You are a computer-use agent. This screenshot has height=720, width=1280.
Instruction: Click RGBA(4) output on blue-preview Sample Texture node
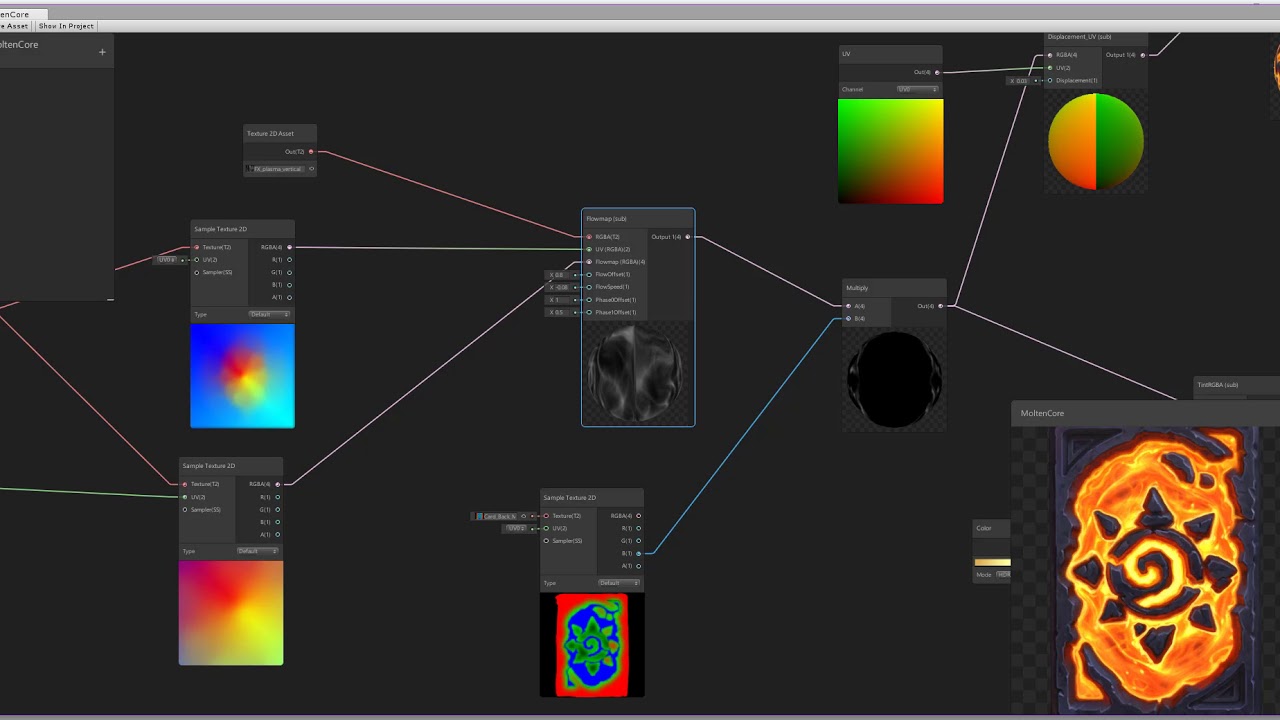tap(289, 247)
